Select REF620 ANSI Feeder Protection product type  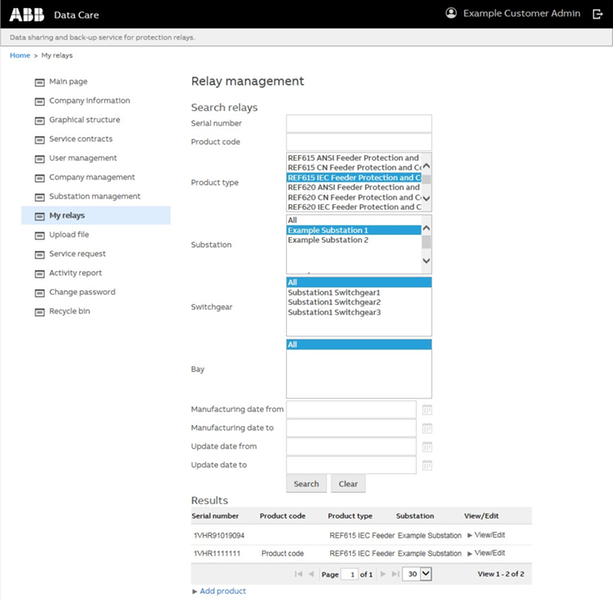(353, 187)
